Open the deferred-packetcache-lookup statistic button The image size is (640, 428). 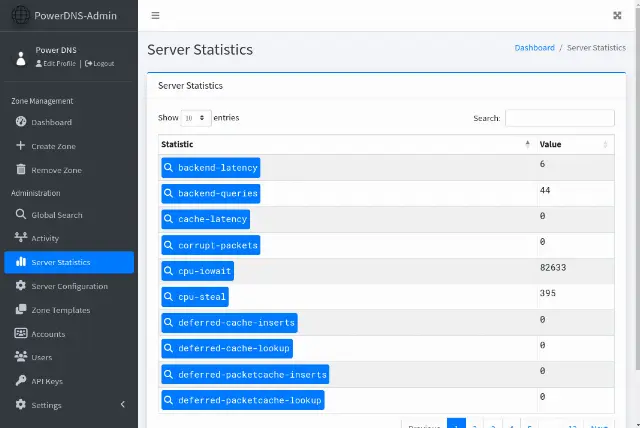243,400
